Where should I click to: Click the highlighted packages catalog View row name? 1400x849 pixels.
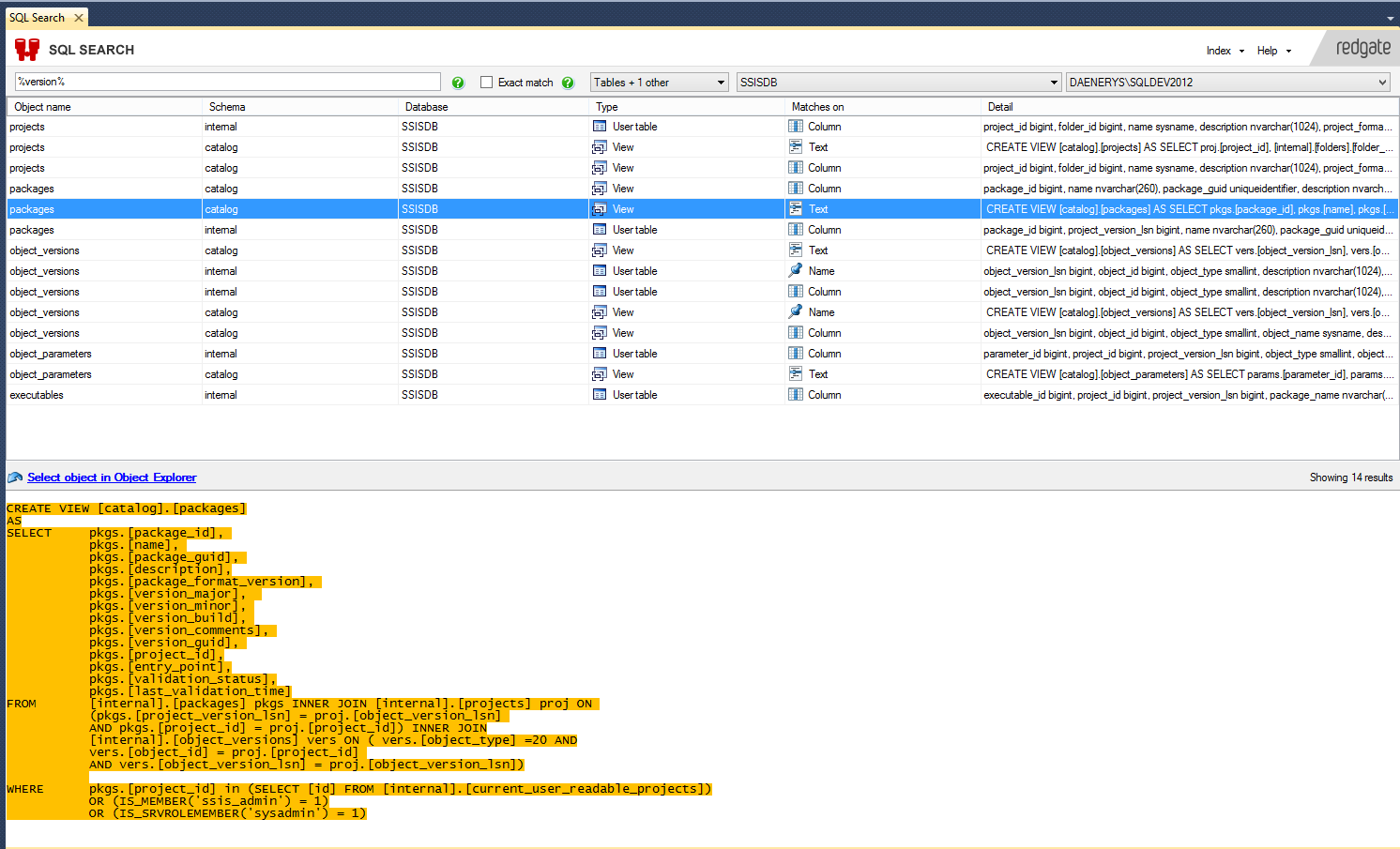point(32,209)
